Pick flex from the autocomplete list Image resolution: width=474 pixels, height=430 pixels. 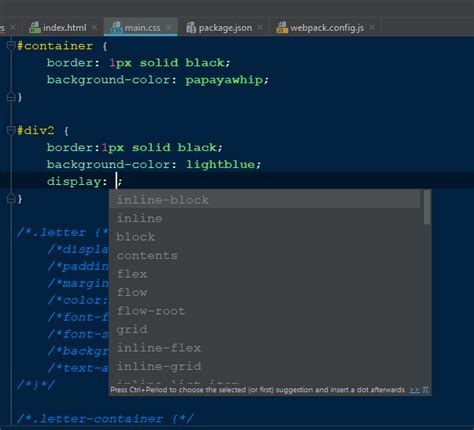[265, 274]
